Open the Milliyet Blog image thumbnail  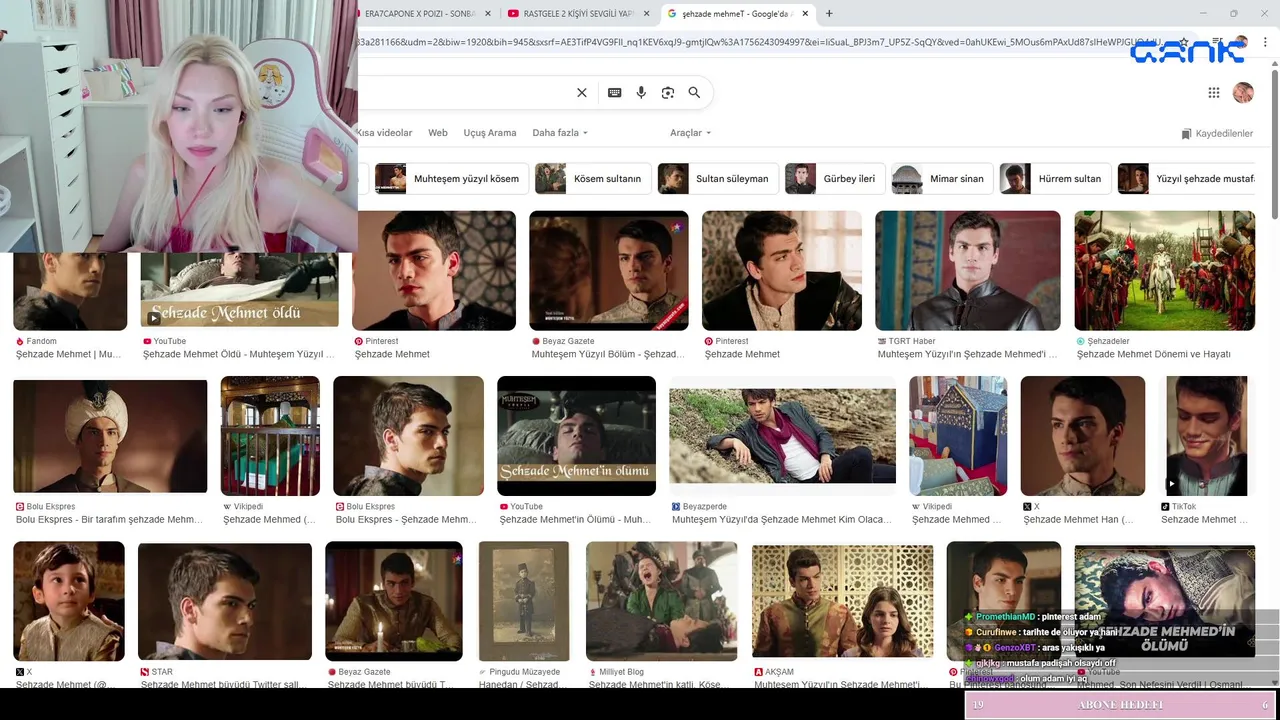(662, 601)
